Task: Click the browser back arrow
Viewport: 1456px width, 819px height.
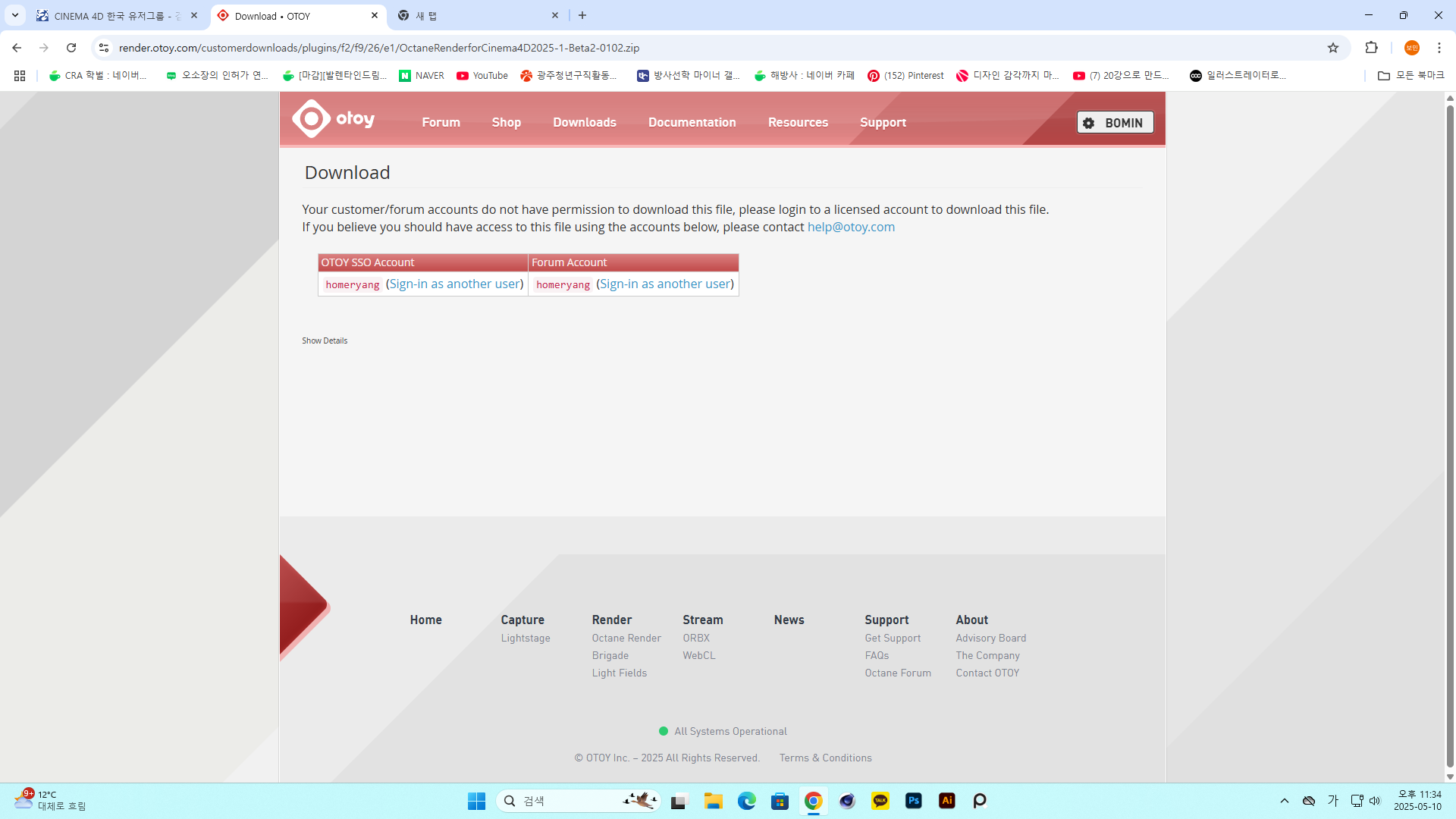Action: click(x=17, y=48)
